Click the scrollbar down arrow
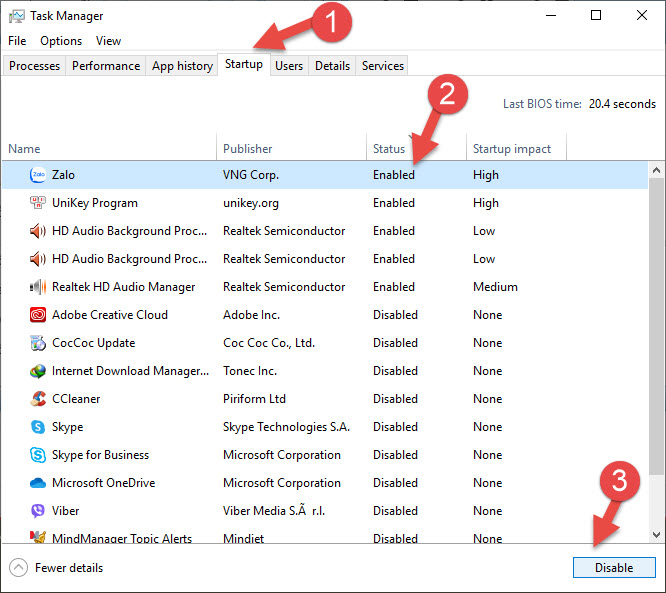 [656, 534]
